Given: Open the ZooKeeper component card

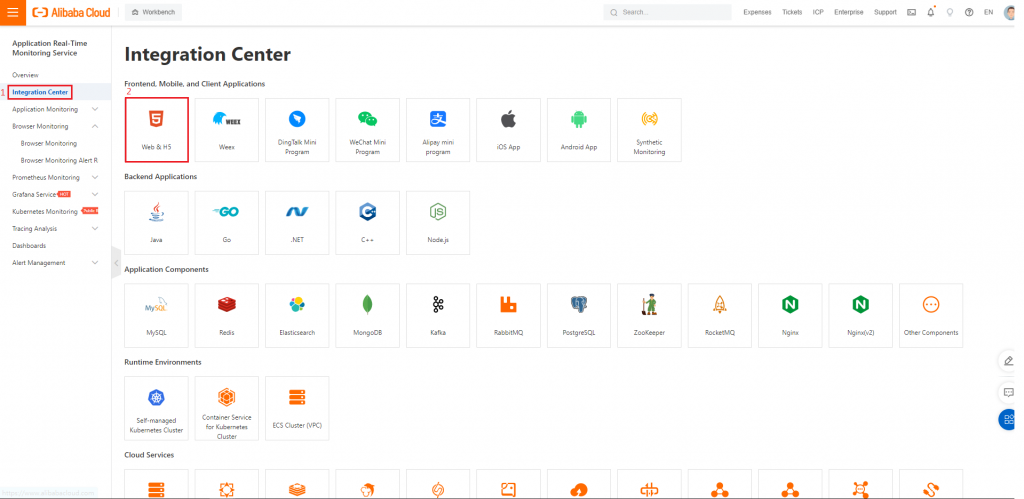Looking at the screenshot, I should coord(650,315).
